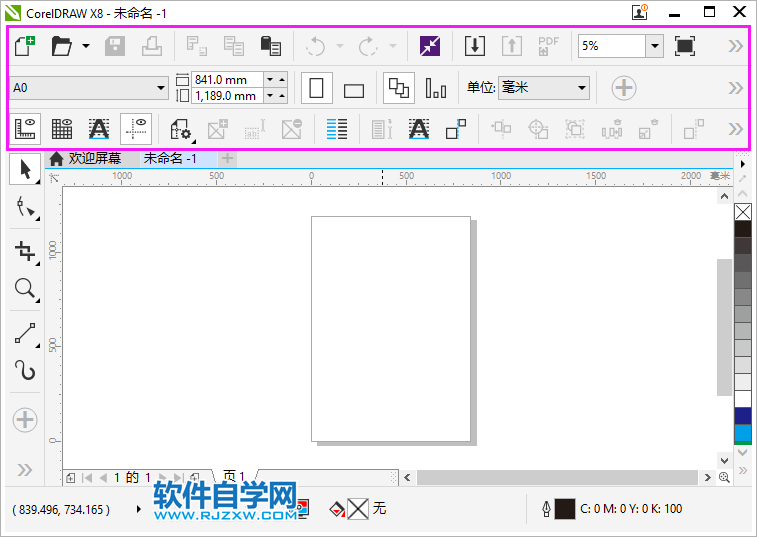The width and height of the screenshot is (757, 537).
Task: Click the snap to objects squares icon
Action: [456, 129]
